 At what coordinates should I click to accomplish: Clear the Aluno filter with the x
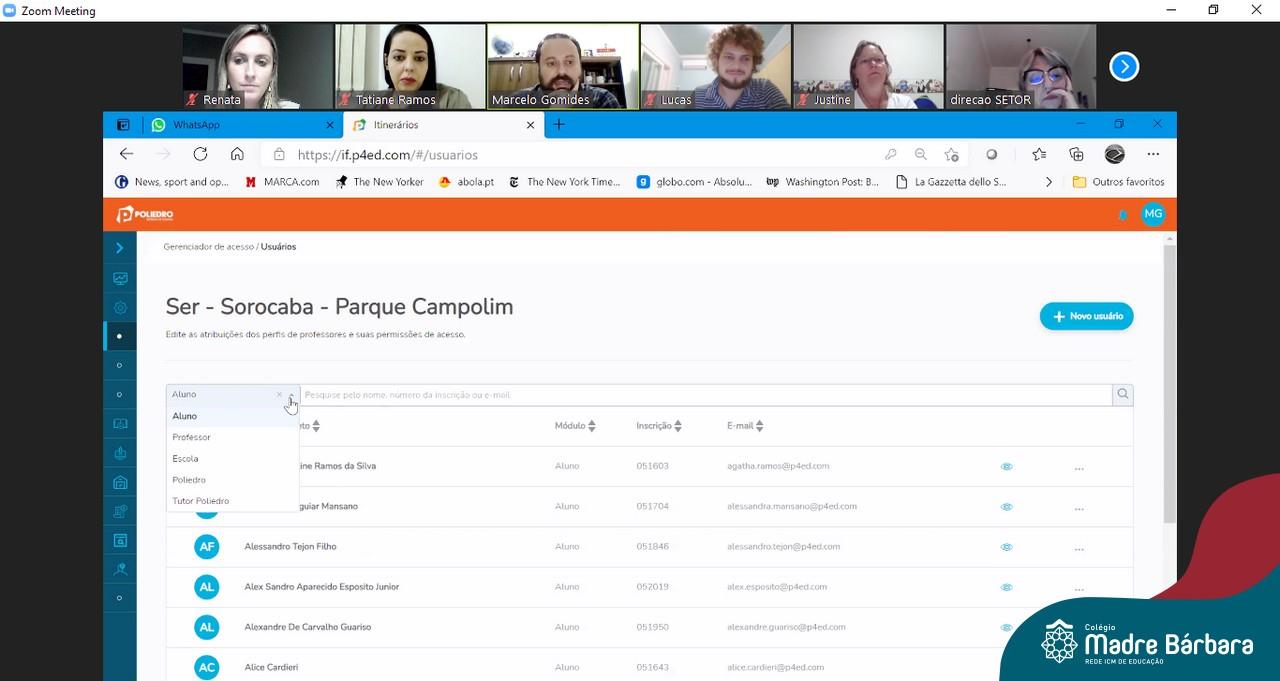click(x=279, y=395)
